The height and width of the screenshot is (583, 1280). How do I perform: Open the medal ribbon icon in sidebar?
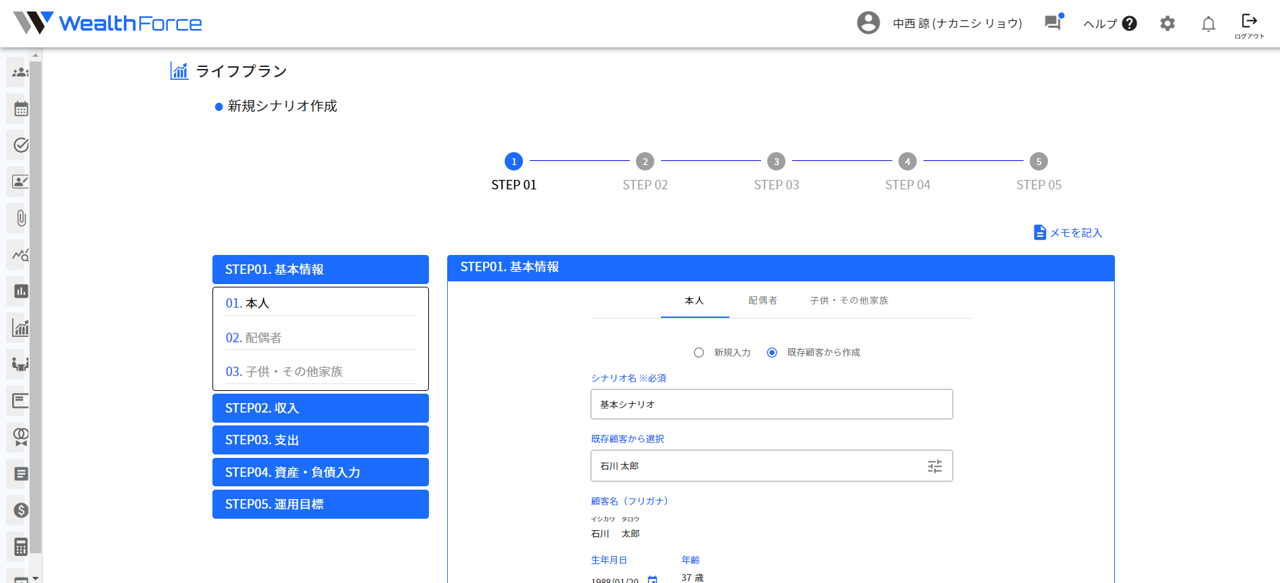pyautogui.click(x=20, y=437)
